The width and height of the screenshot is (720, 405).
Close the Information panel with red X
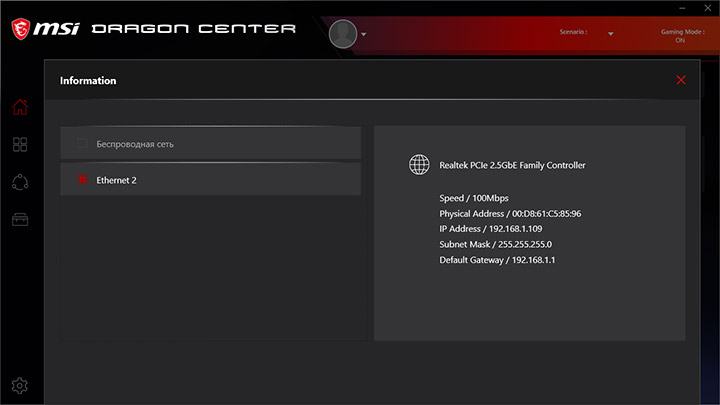coord(681,80)
